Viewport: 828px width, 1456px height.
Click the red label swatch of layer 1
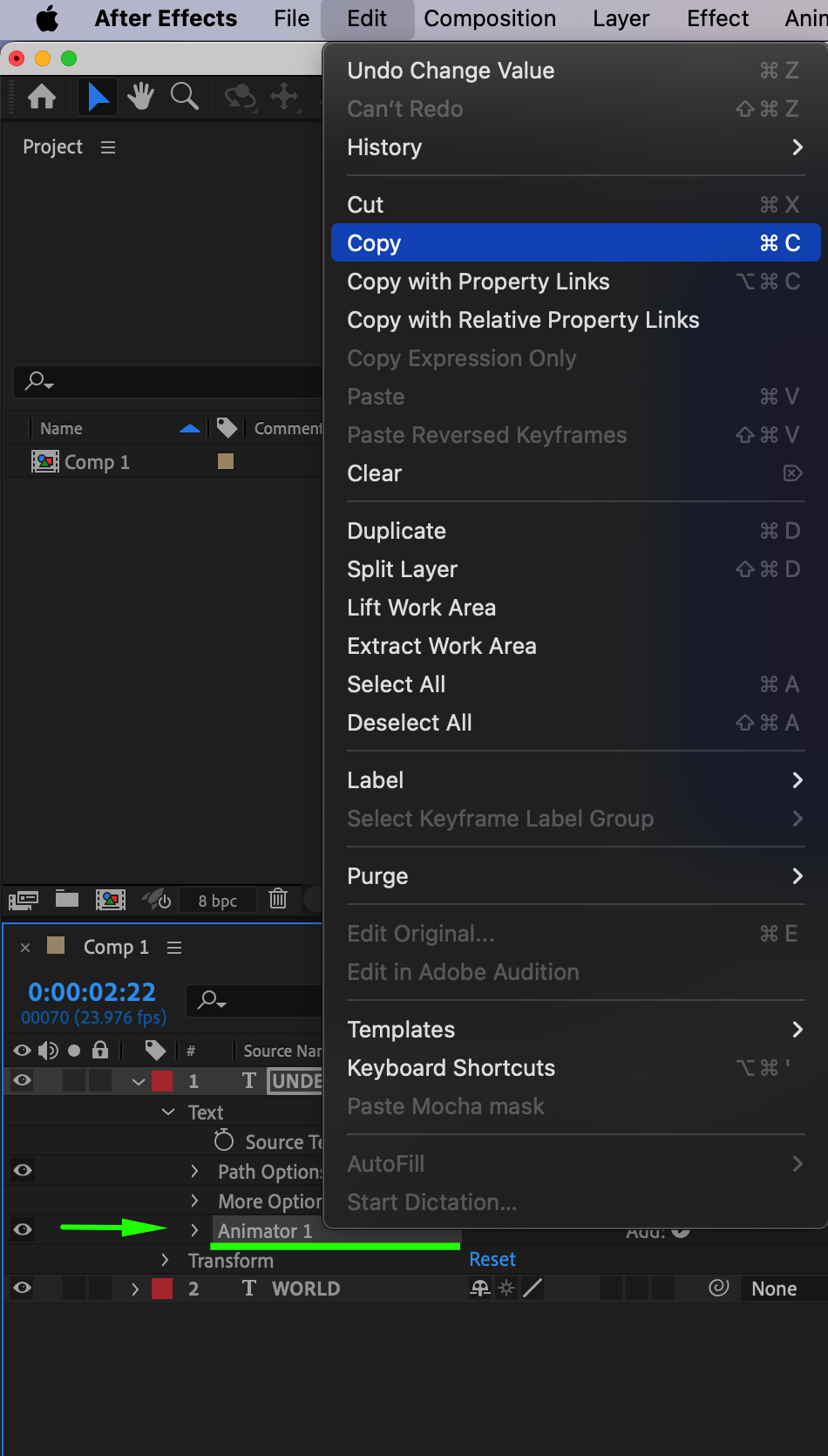[162, 1081]
